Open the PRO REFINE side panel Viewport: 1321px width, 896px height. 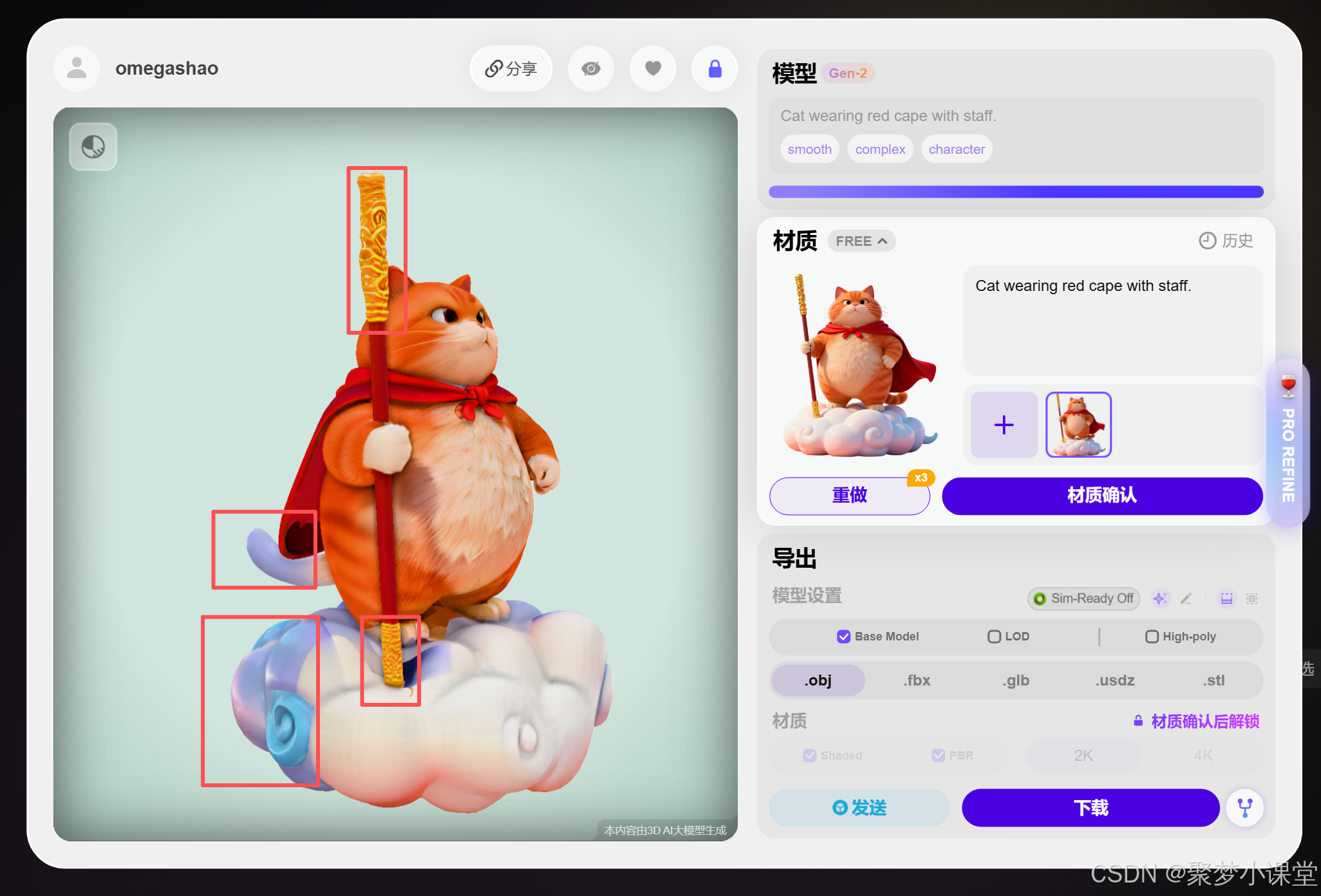point(1288,444)
